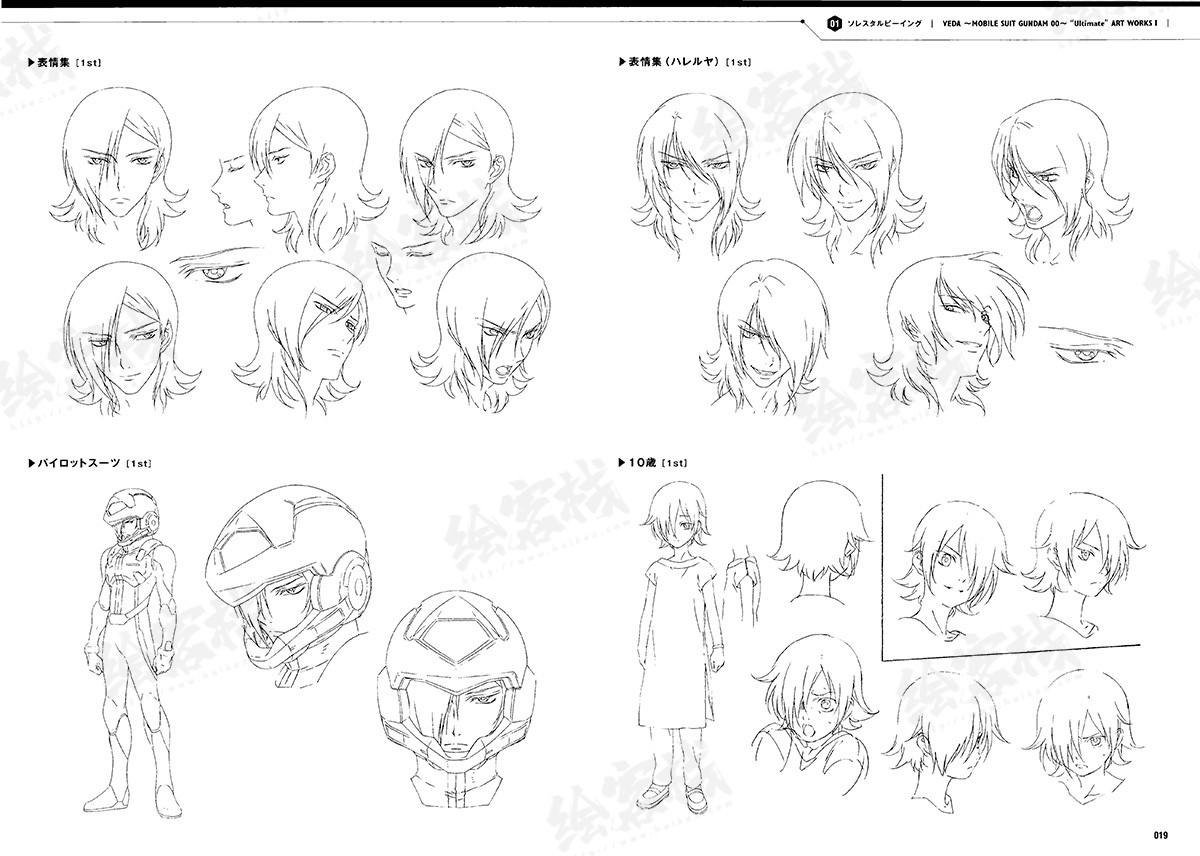
Task: Select the "パイロットスーツ [1st]" heading
Action: pyautogui.click(x=88, y=463)
